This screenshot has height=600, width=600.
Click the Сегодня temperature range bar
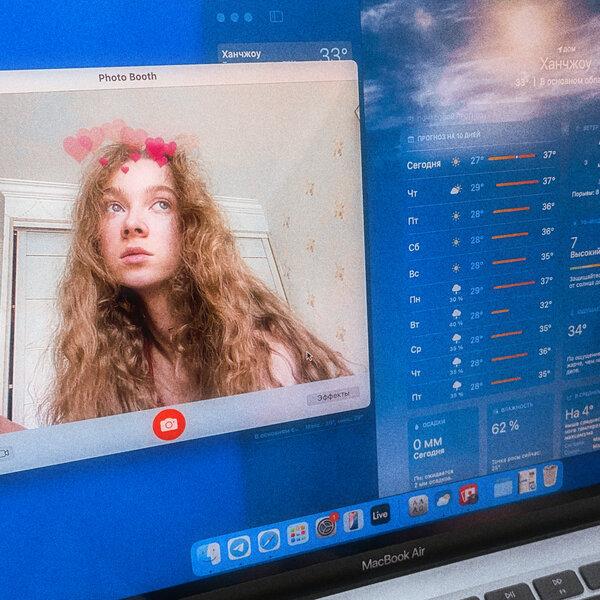(511, 157)
